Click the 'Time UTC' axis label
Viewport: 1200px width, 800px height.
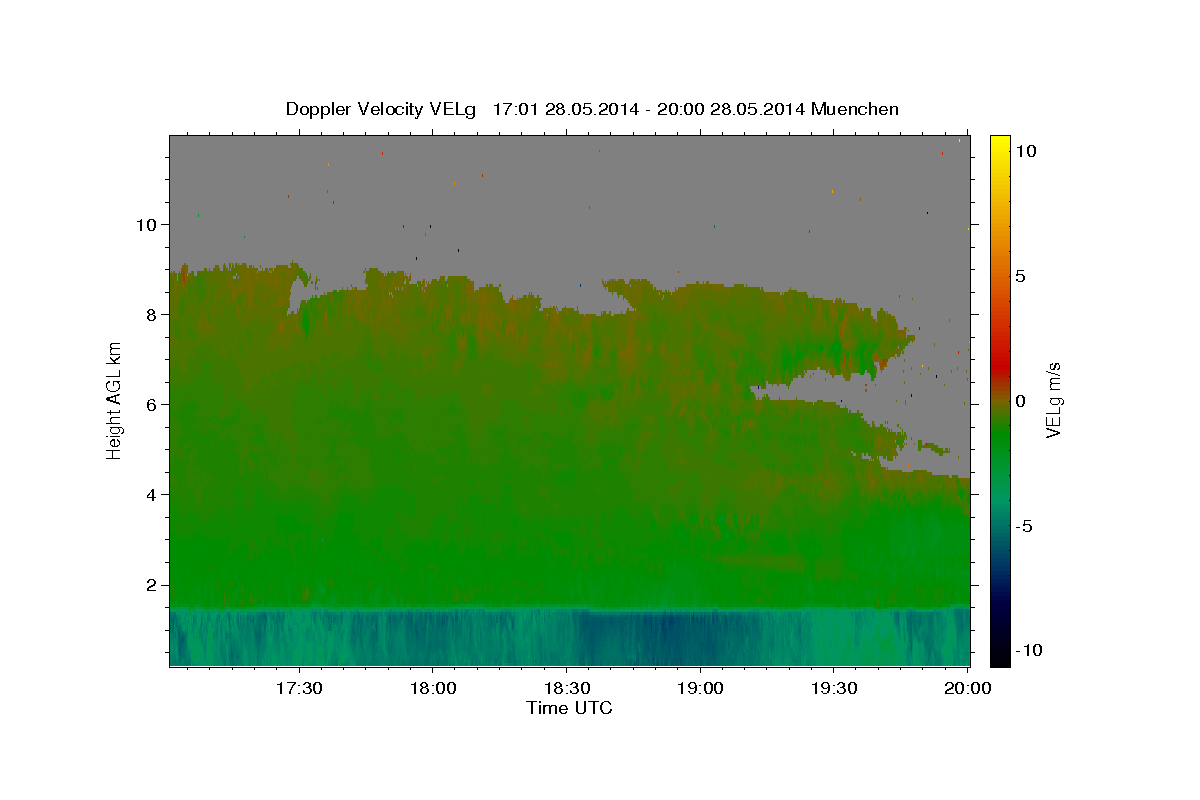569,708
